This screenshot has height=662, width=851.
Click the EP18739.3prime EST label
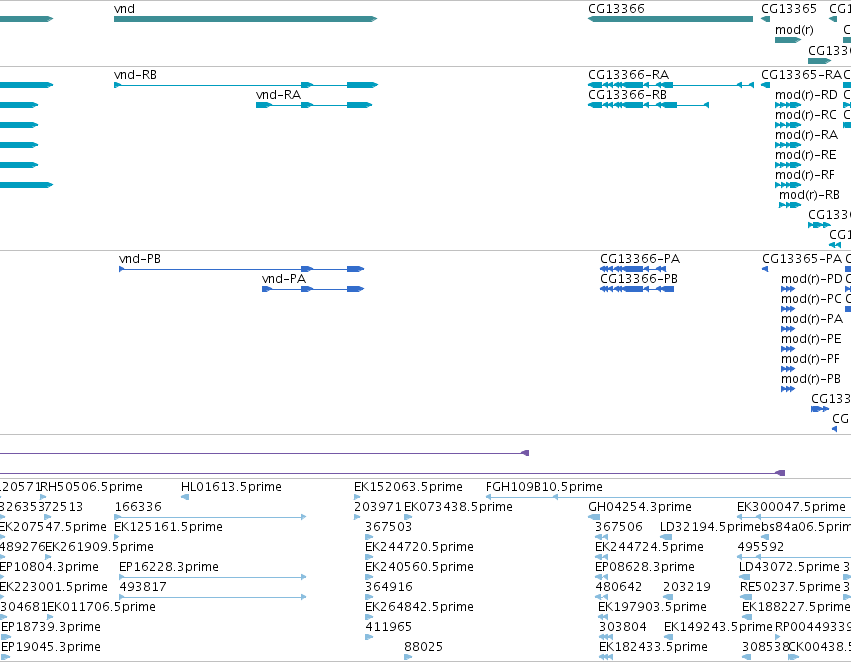coord(51,627)
